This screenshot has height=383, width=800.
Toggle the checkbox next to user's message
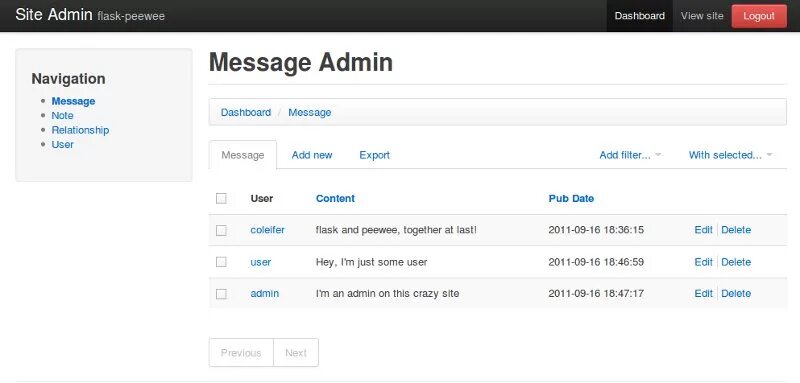coord(221,262)
